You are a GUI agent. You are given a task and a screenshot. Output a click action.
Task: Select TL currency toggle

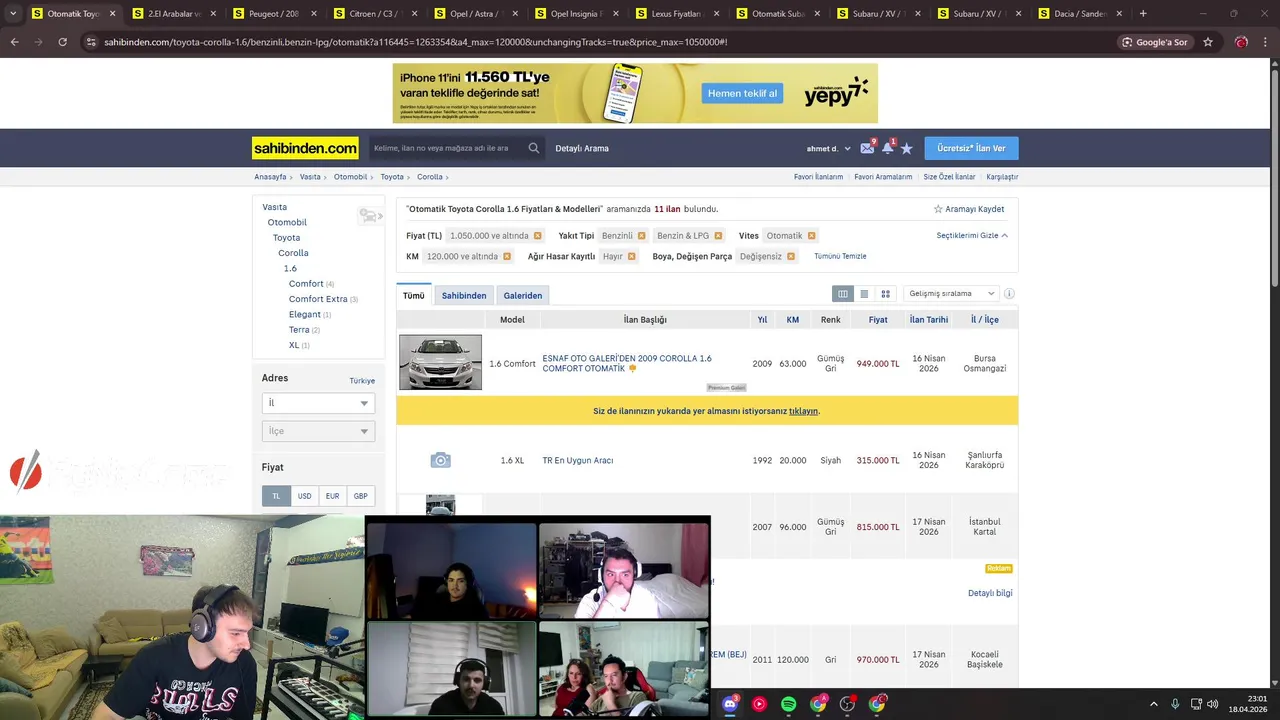point(276,496)
